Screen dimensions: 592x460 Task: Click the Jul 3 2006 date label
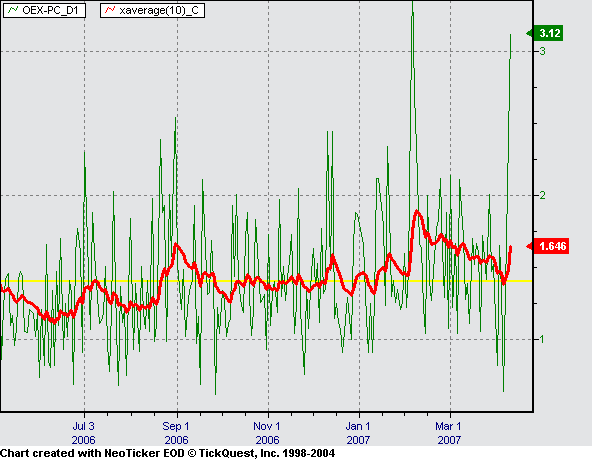[x=83, y=433]
